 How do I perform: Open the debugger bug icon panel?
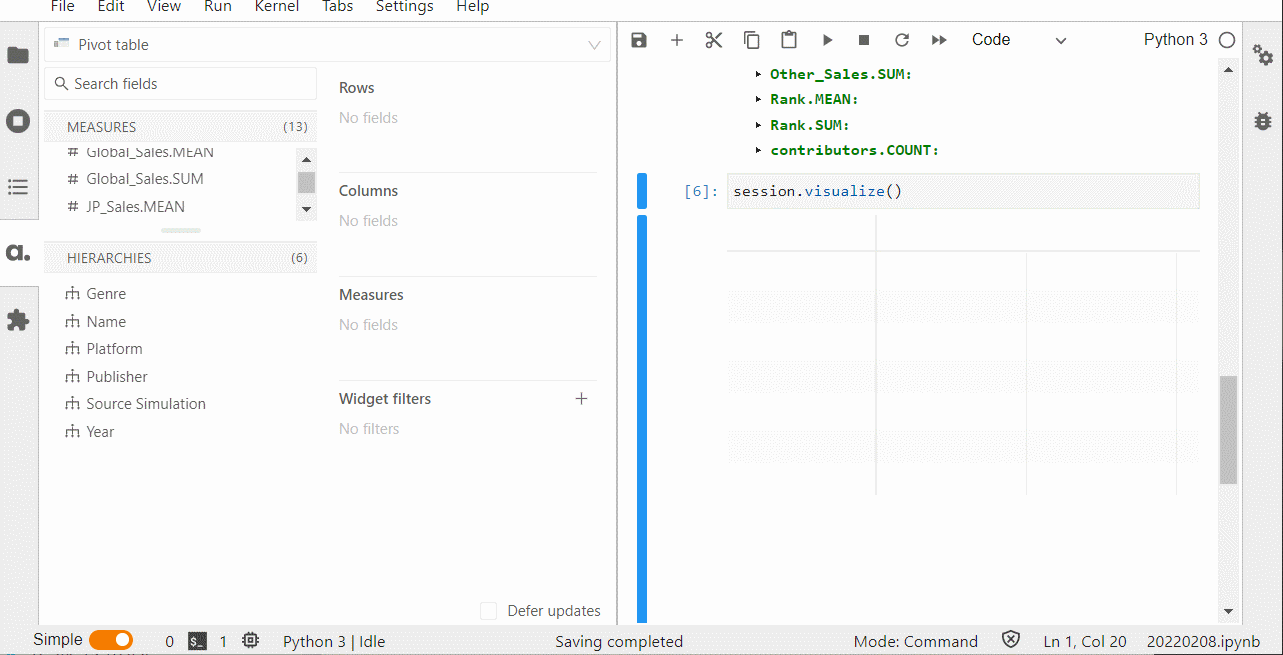pos(1263,121)
